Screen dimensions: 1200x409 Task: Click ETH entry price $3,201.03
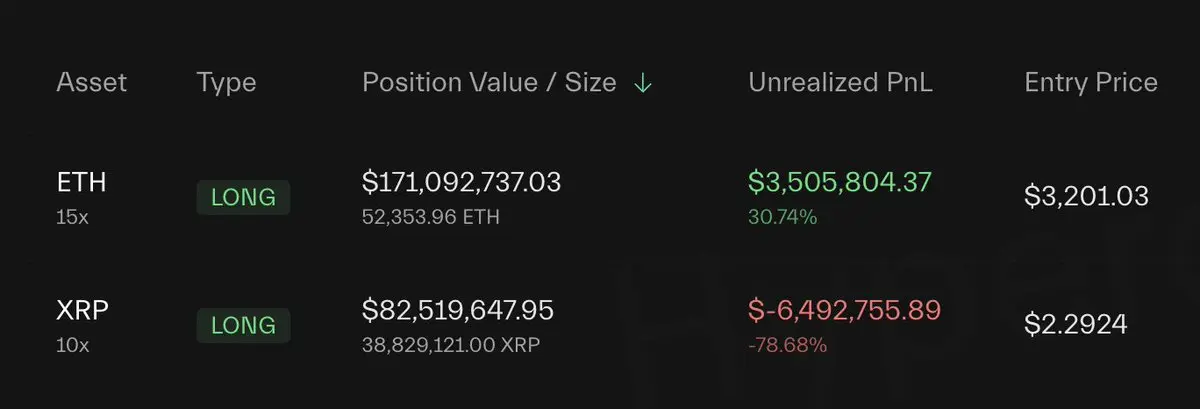click(1087, 196)
